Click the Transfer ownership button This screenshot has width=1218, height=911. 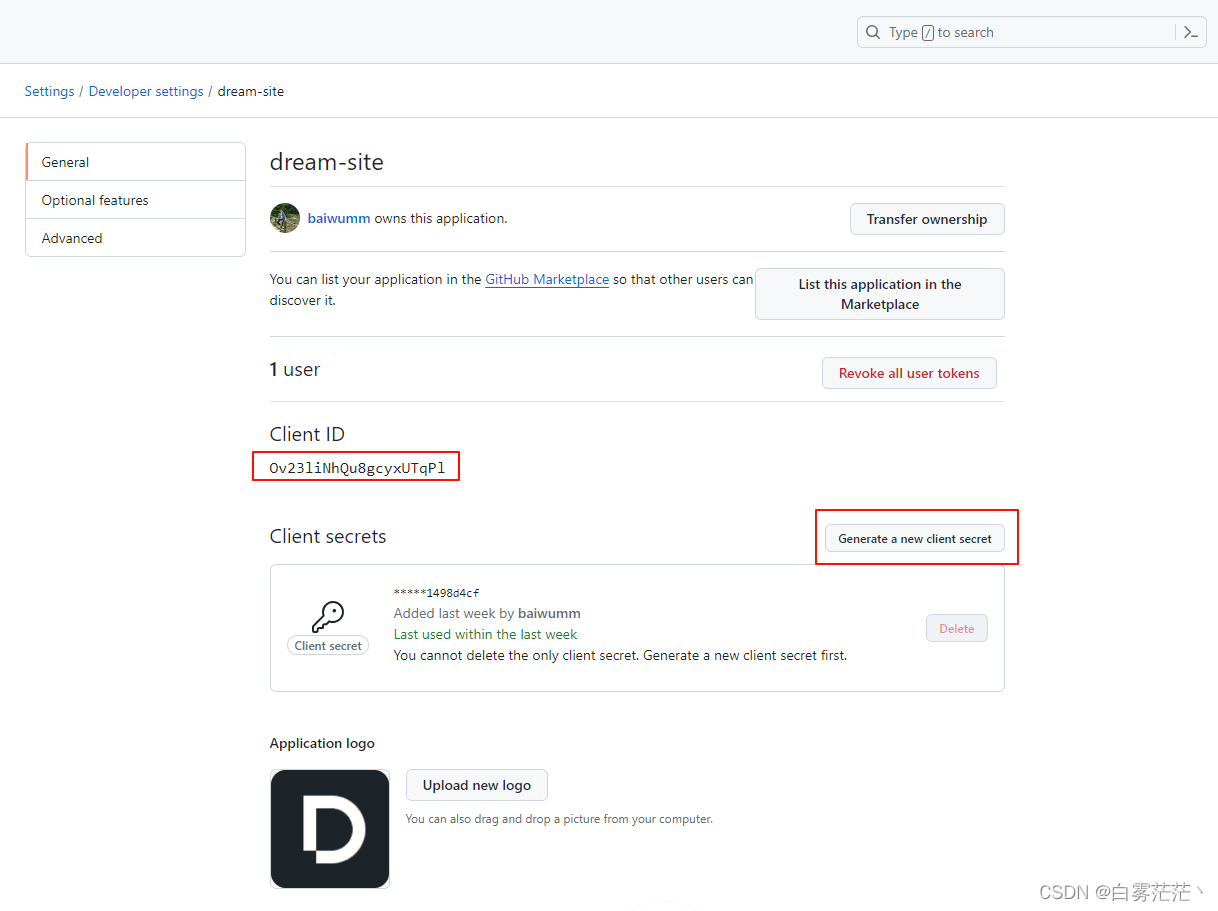[x=926, y=219]
